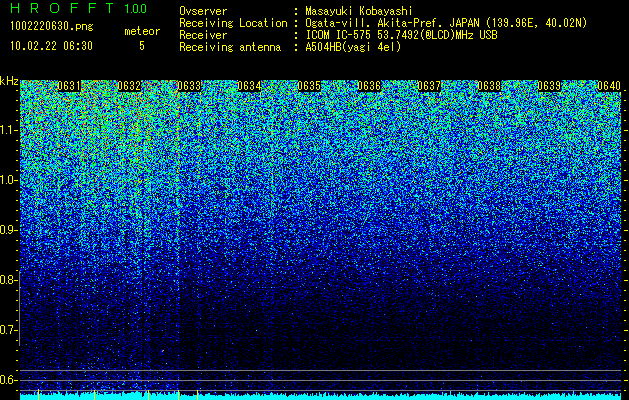This screenshot has height=400, width=629.
Task: Click the 0.8 frequency axis label
Action: 8,280
